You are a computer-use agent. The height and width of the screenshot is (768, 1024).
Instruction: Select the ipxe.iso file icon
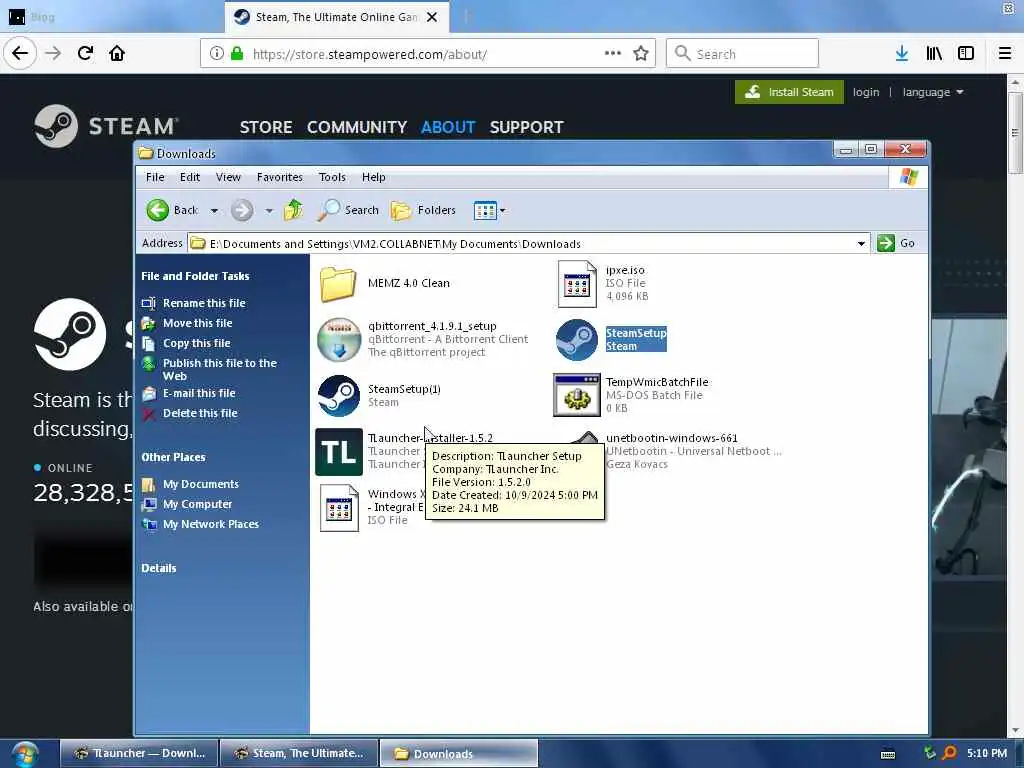(x=577, y=283)
